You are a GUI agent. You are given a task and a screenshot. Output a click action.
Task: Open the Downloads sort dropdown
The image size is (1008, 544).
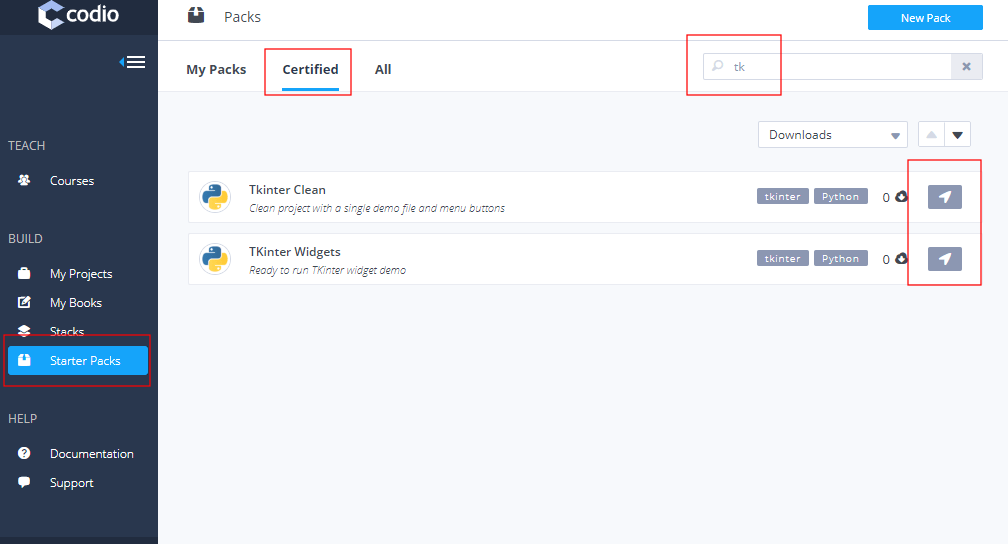tap(832, 135)
